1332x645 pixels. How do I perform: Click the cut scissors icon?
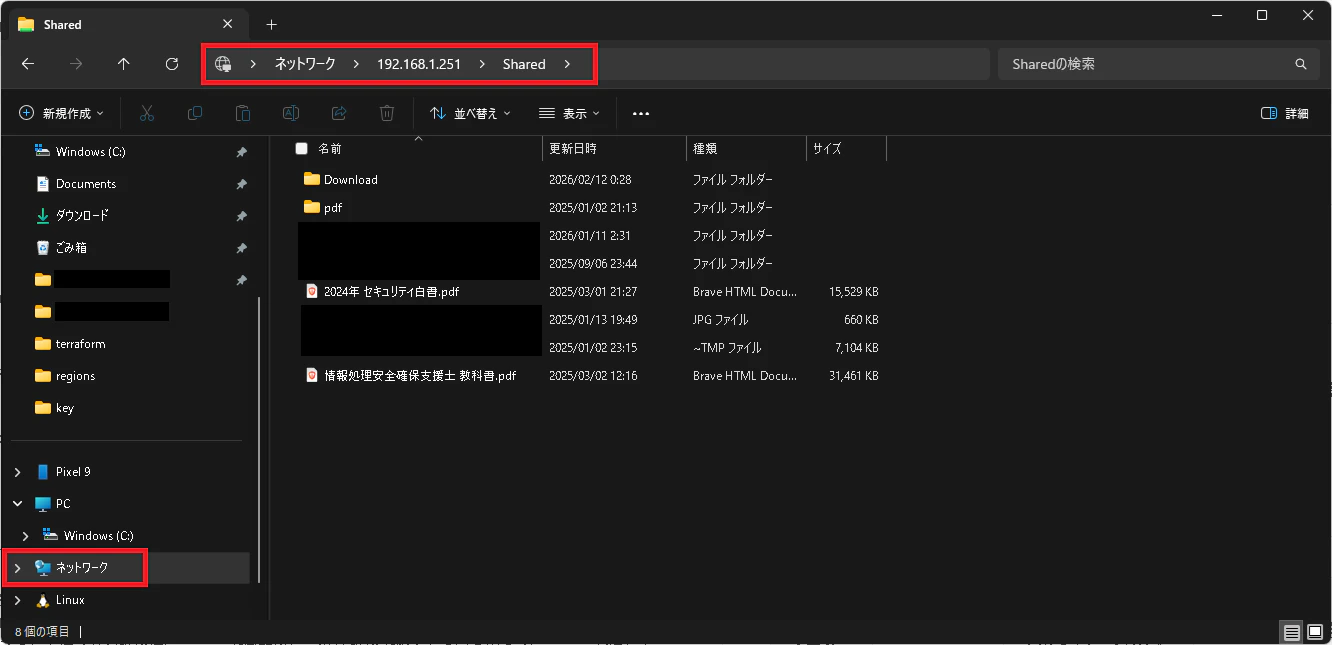[x=147, y=113]
